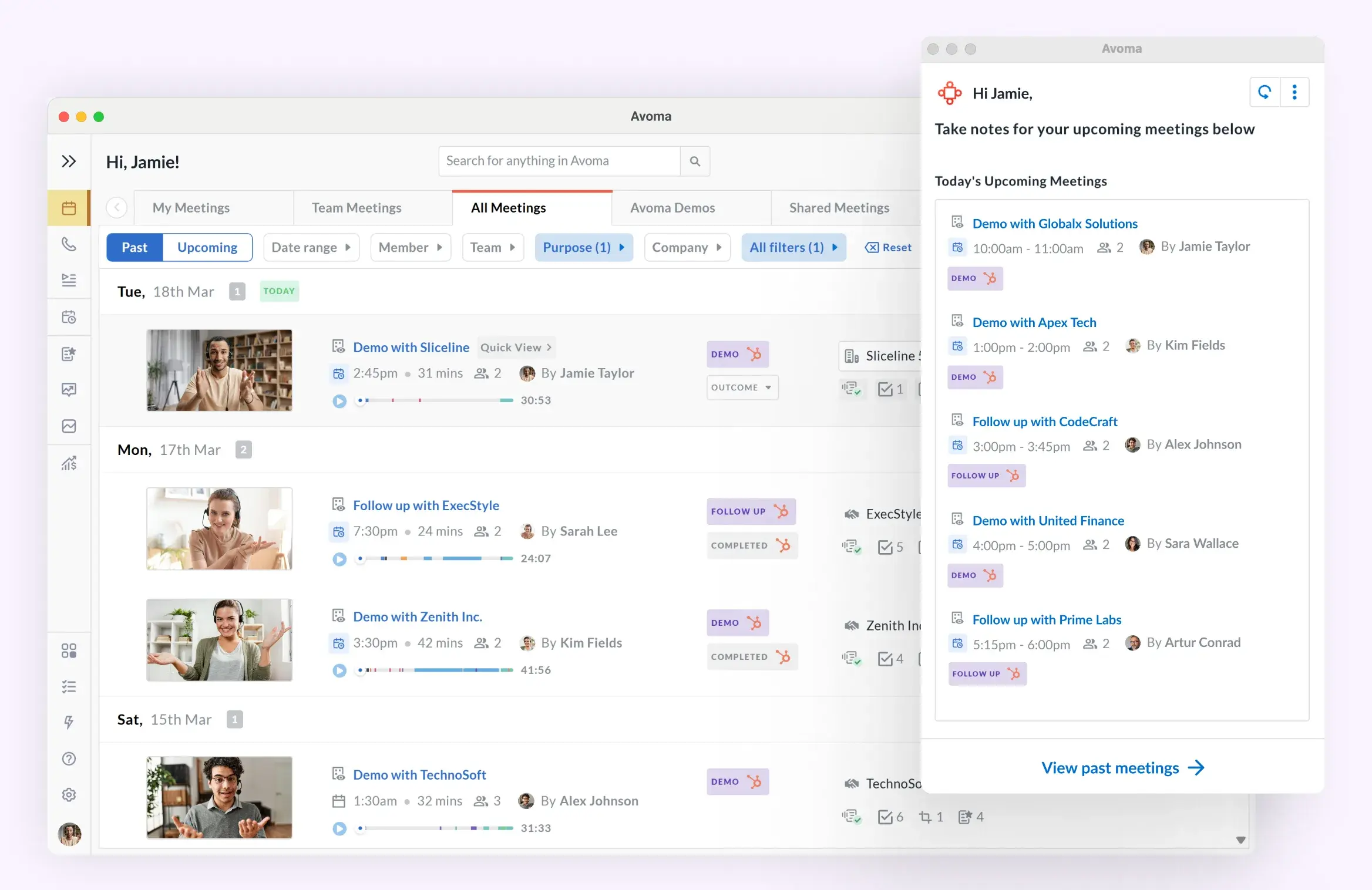Click the search magnifier icon
The image size is (1372, 890).
tap(695, 161)
